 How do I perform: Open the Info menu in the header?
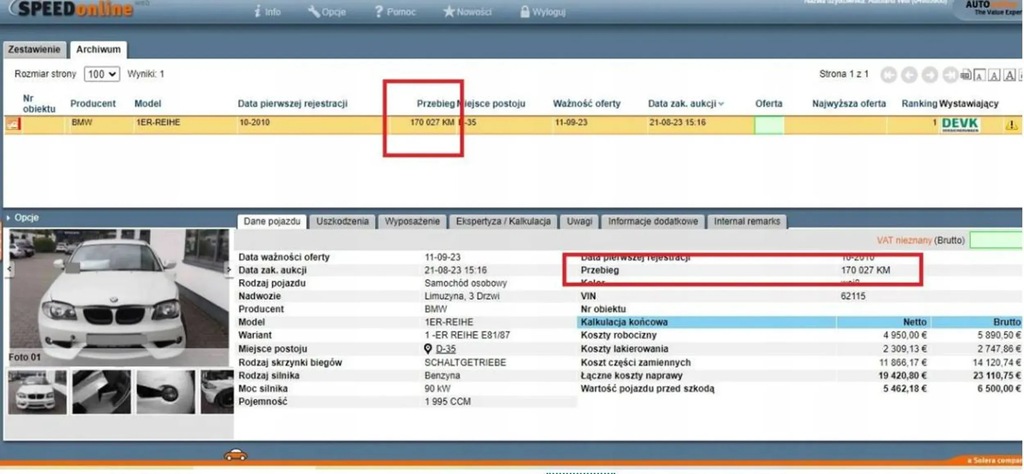click(267, 12)
